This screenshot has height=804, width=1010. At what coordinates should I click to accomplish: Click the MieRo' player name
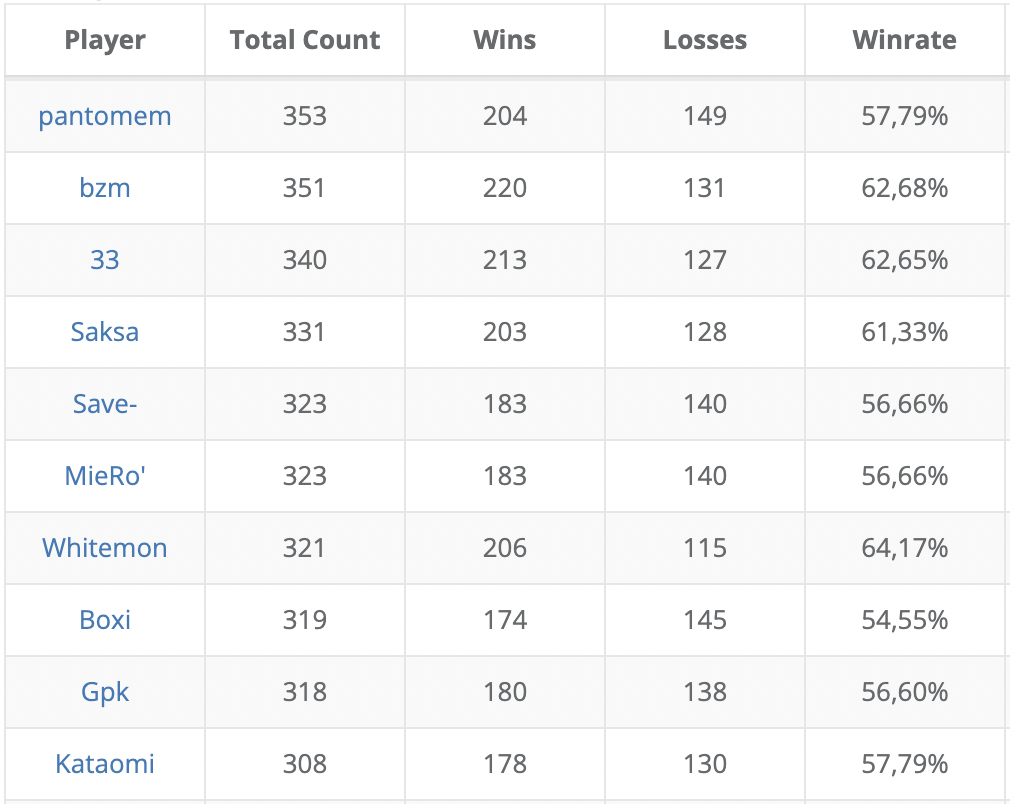(x=105, y=476)
